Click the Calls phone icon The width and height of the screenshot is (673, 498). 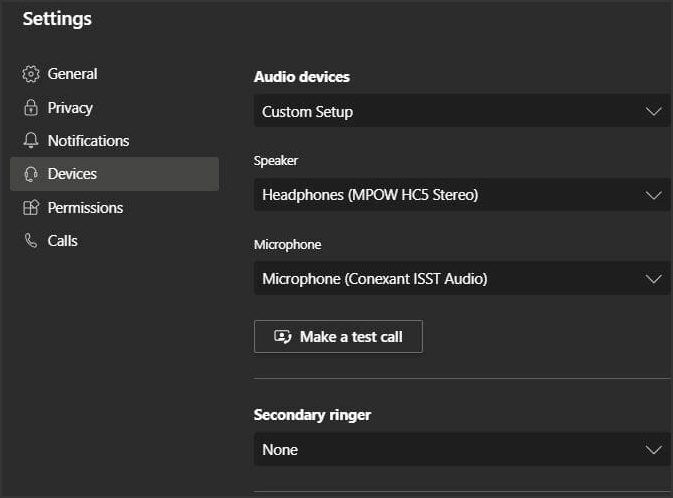(31, 240)
